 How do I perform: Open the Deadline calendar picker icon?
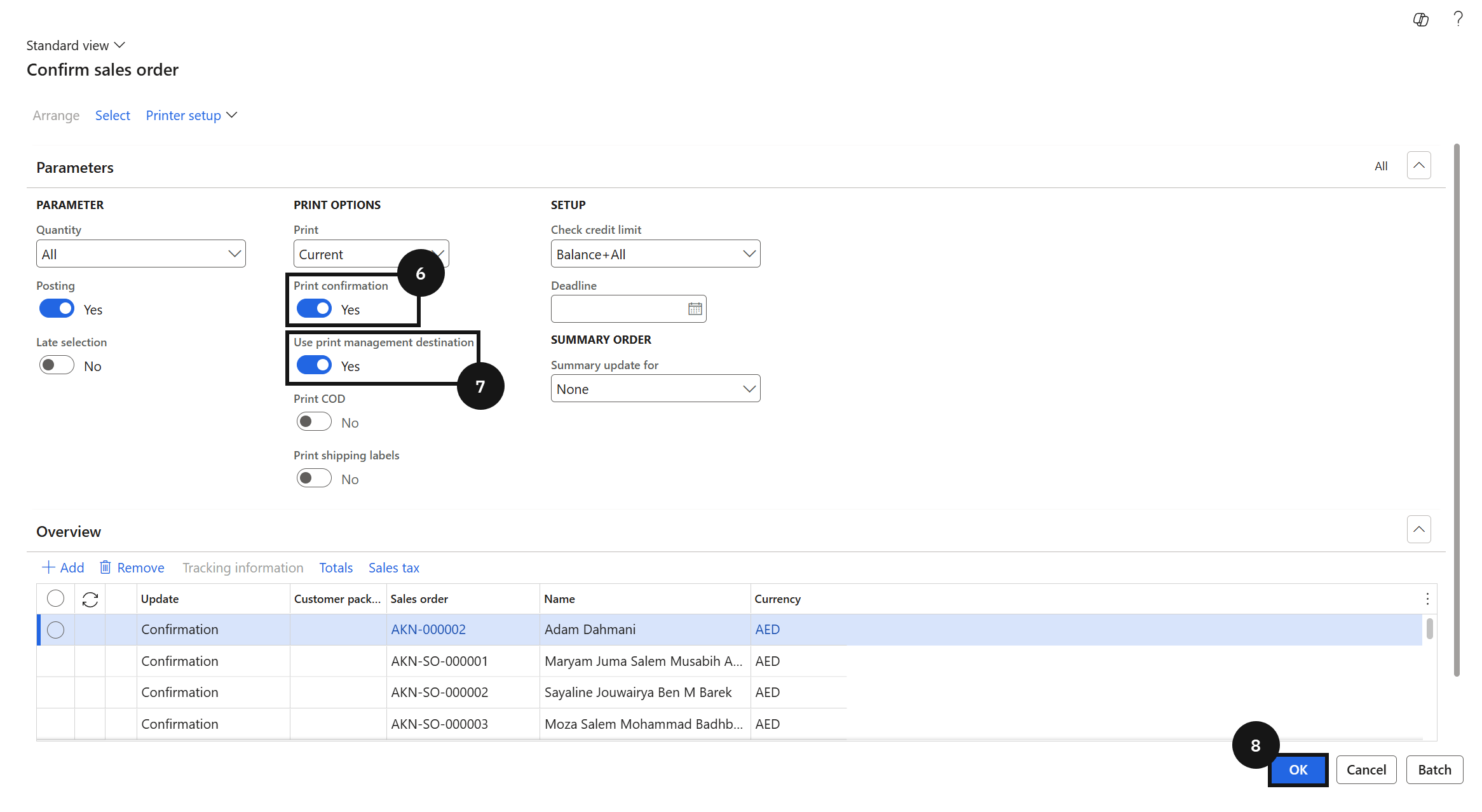[695, 309]
